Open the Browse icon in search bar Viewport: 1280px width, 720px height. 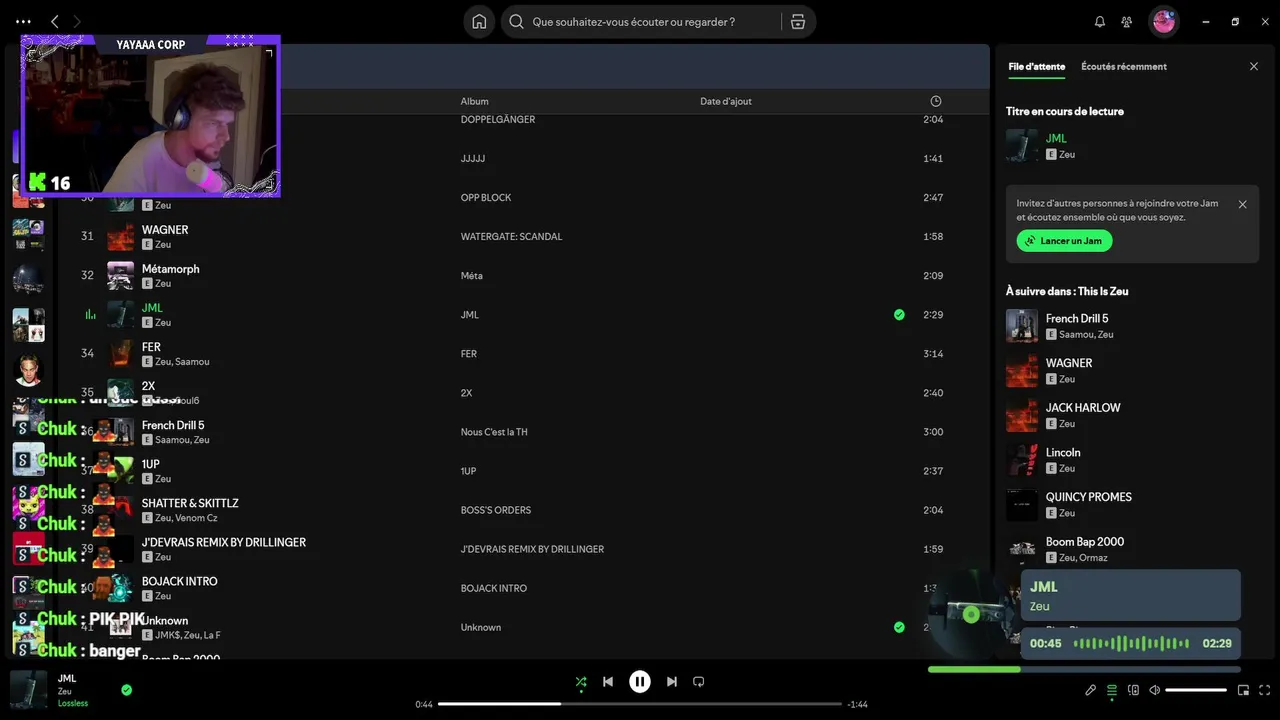797,22
